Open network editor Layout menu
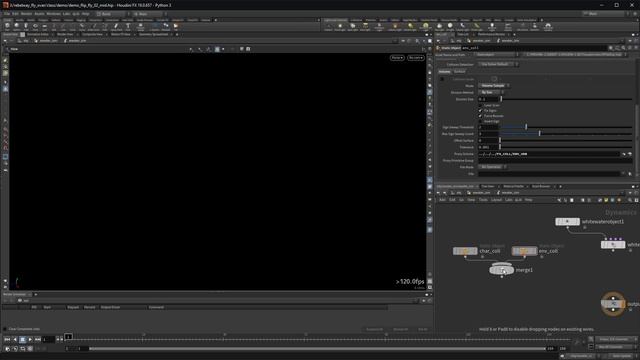This screenshot has height=360, width=640. [x=496, y=200]
